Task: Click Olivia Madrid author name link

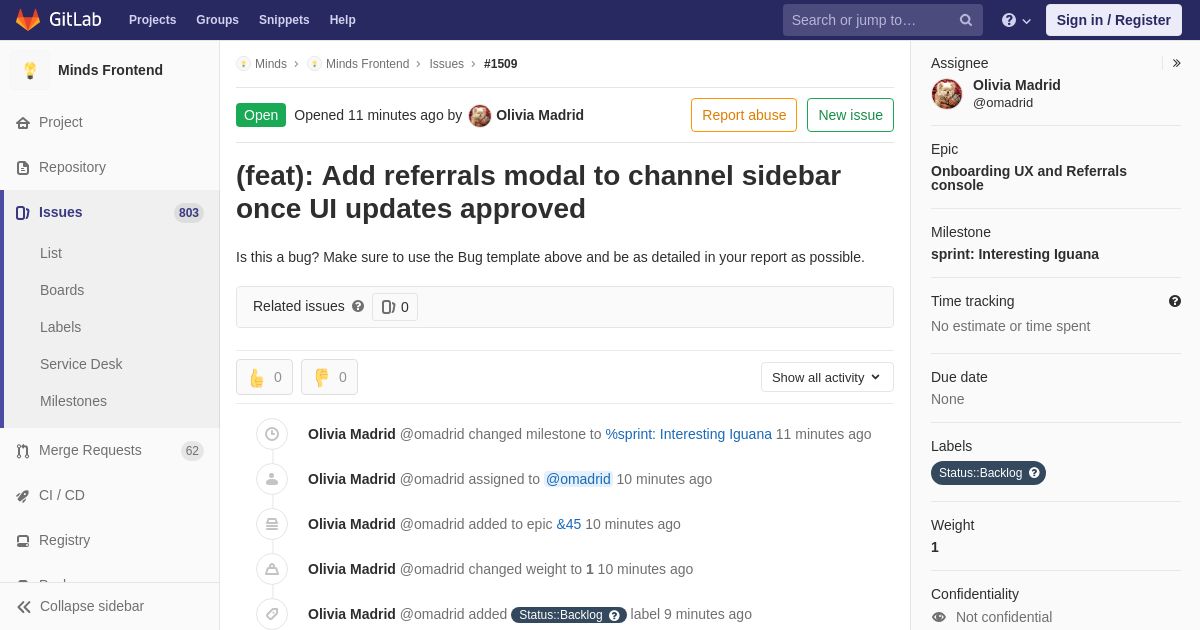Action: [540, 115]
